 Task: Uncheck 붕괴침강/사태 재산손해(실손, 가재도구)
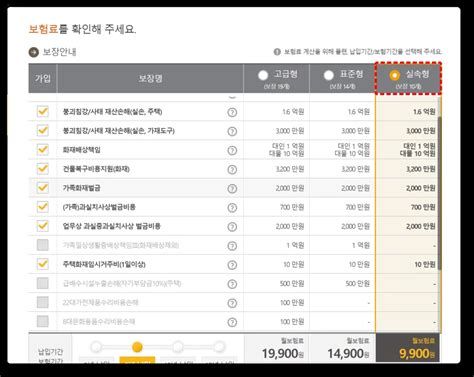(x=43, y=130)
